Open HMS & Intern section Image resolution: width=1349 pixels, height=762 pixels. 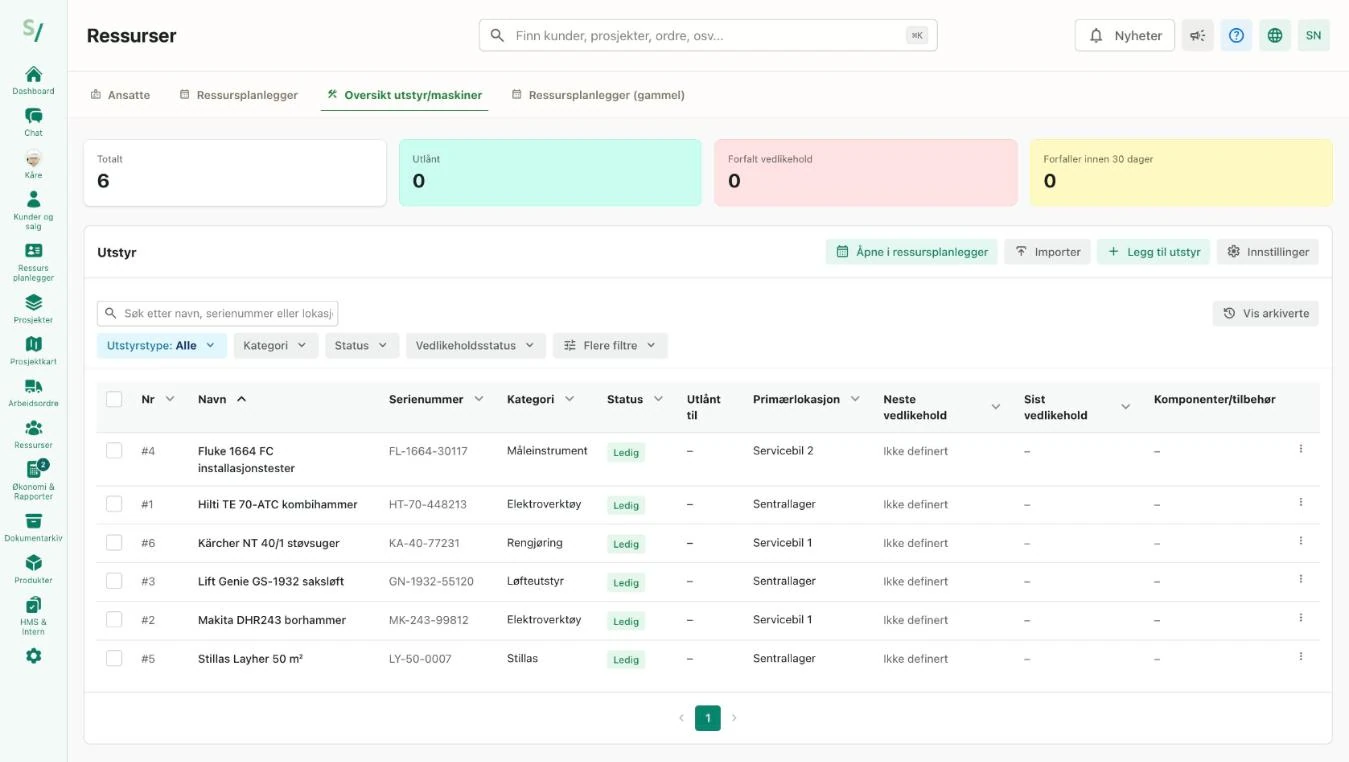33,616
